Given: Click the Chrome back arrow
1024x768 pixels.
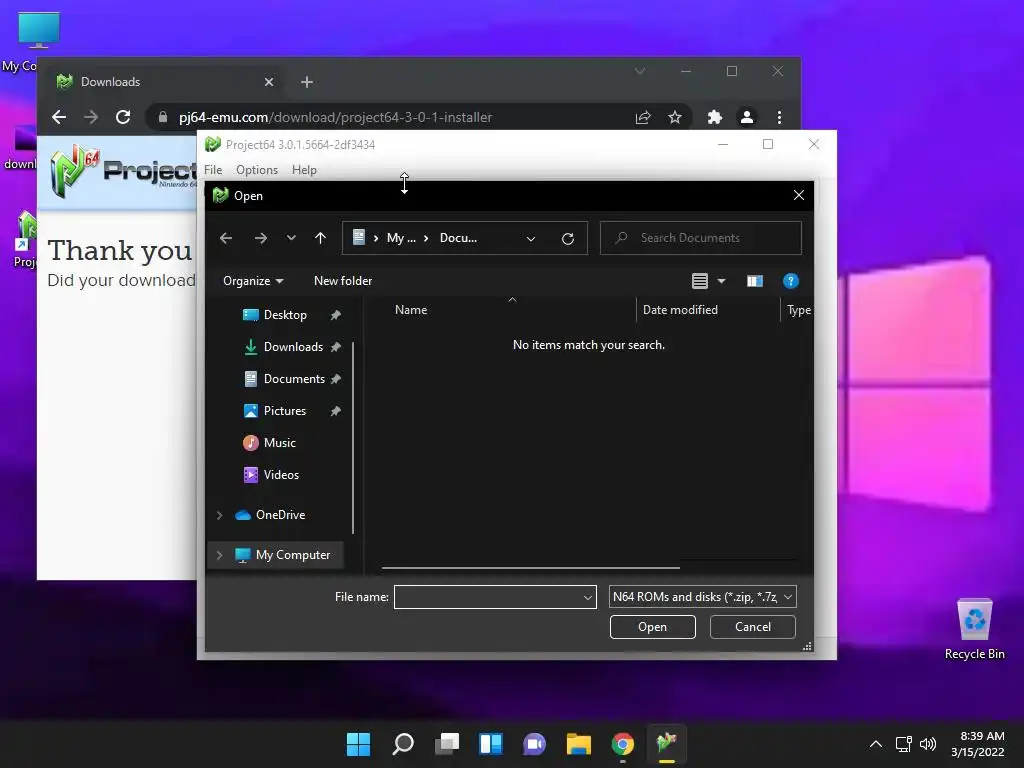Looking at the screenshot, I should click(59, 117).
